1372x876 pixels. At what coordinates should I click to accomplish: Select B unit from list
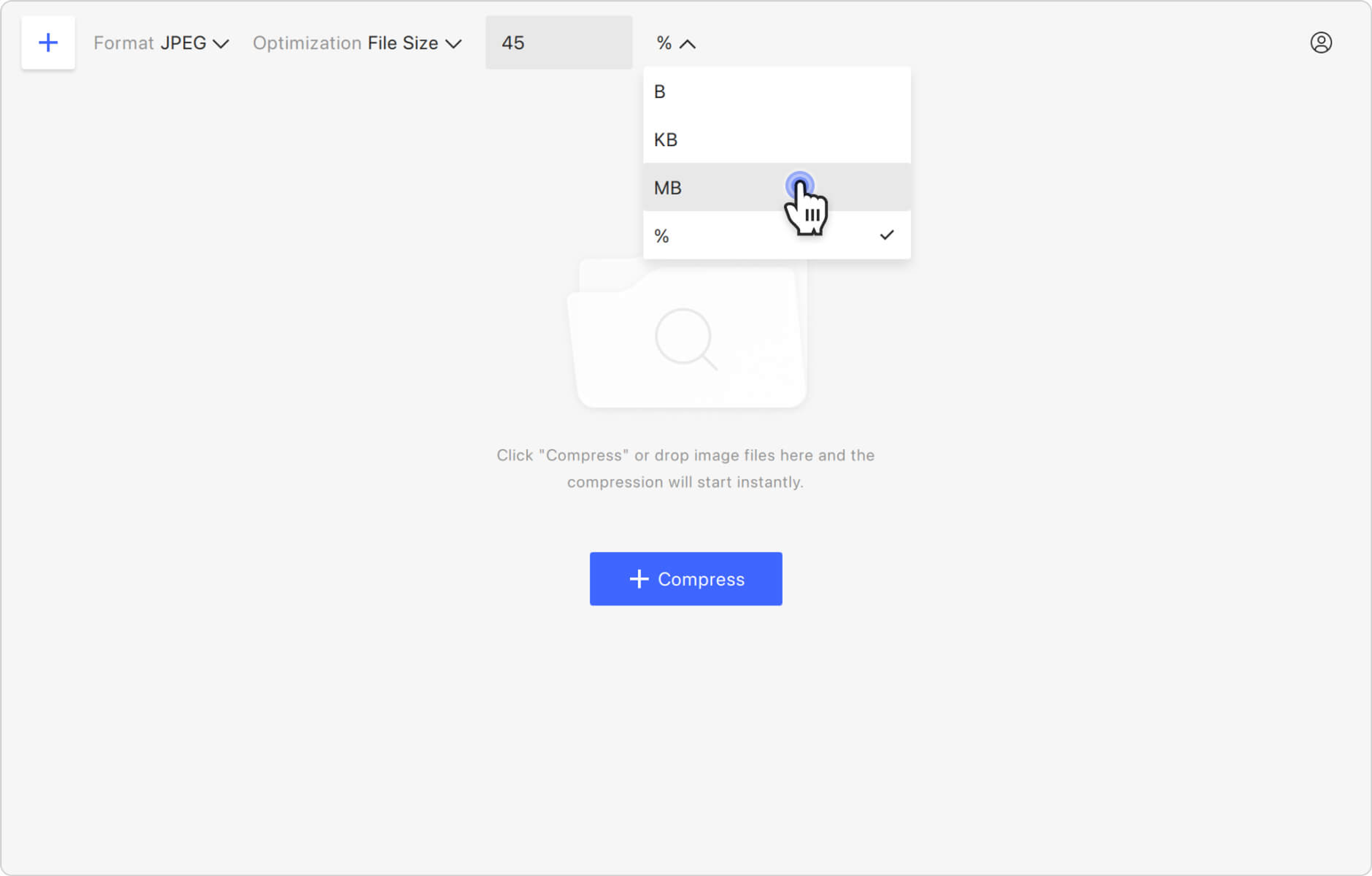(x=777, y=91)
